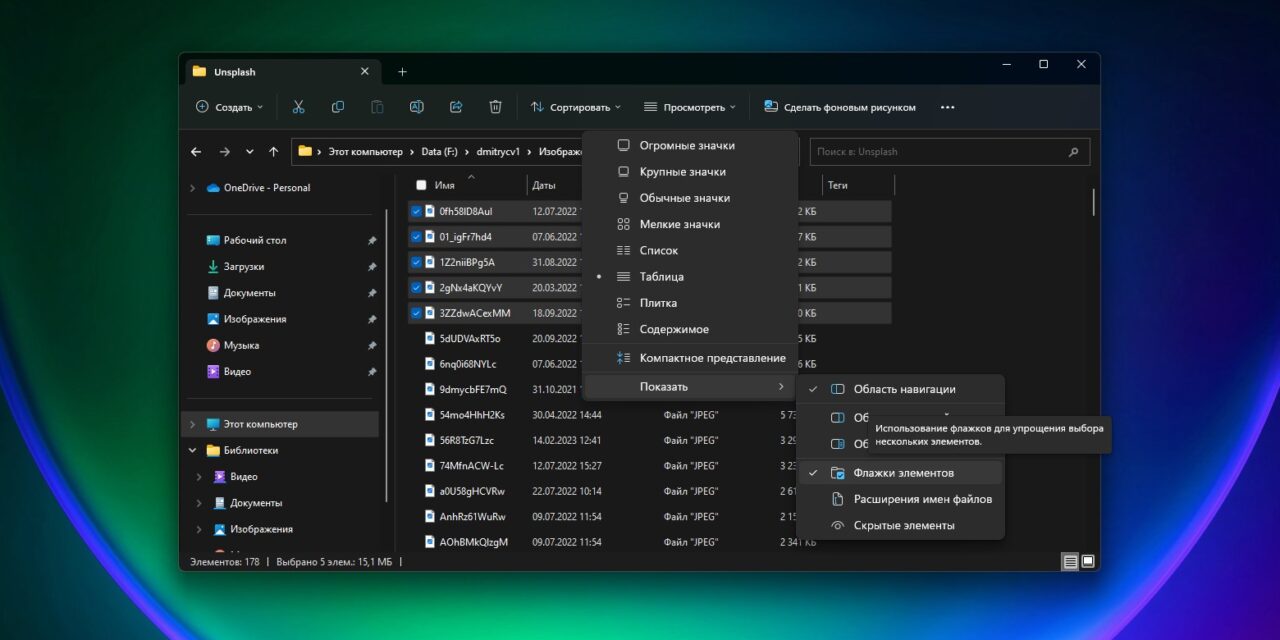The width and height of the screenshot is (1280, 640).
Task: Open the «Создать» dropdown
Action: tap(228, 106)
